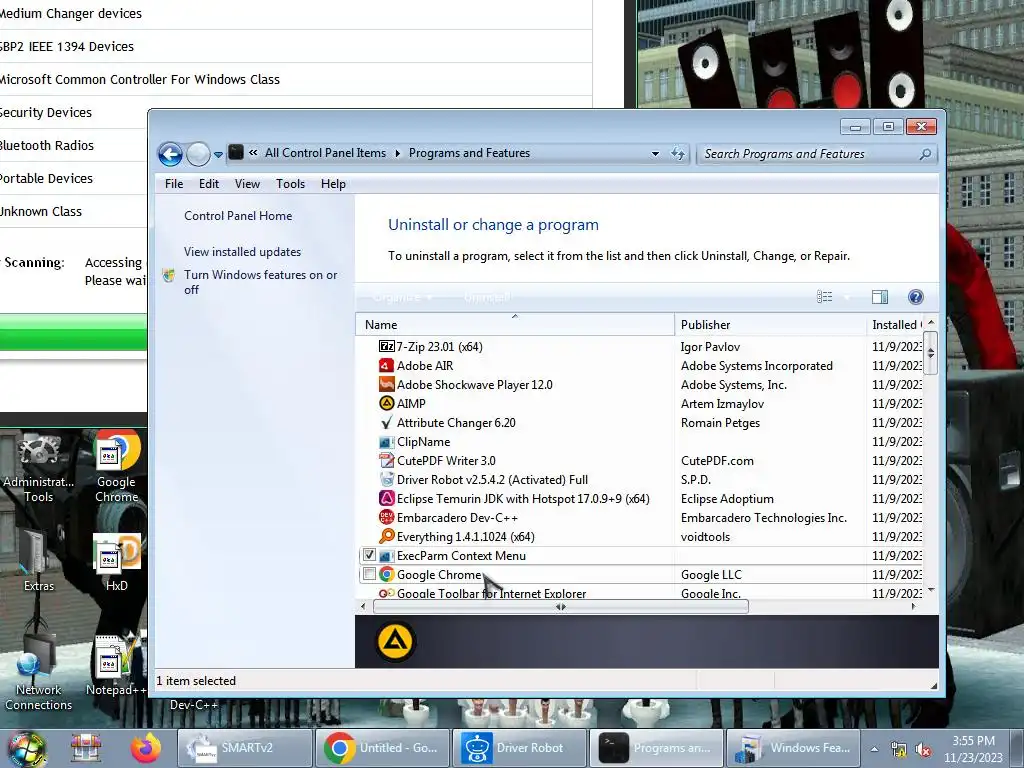
Task: Uncheck the ExecParm Context Menu checkbox
Action: (x=369, y=555)
